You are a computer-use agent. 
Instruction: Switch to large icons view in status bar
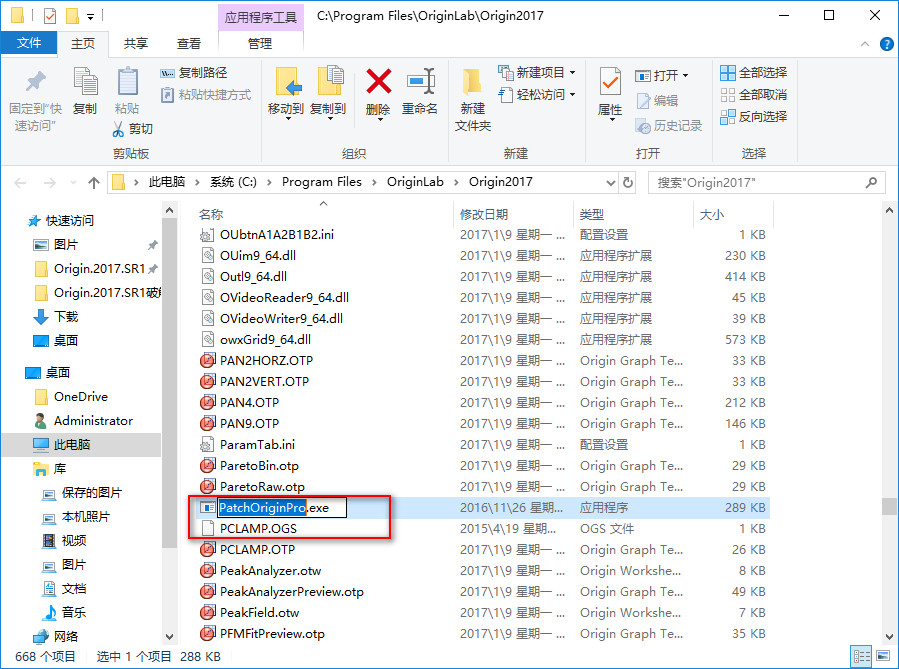coord(884,656)
